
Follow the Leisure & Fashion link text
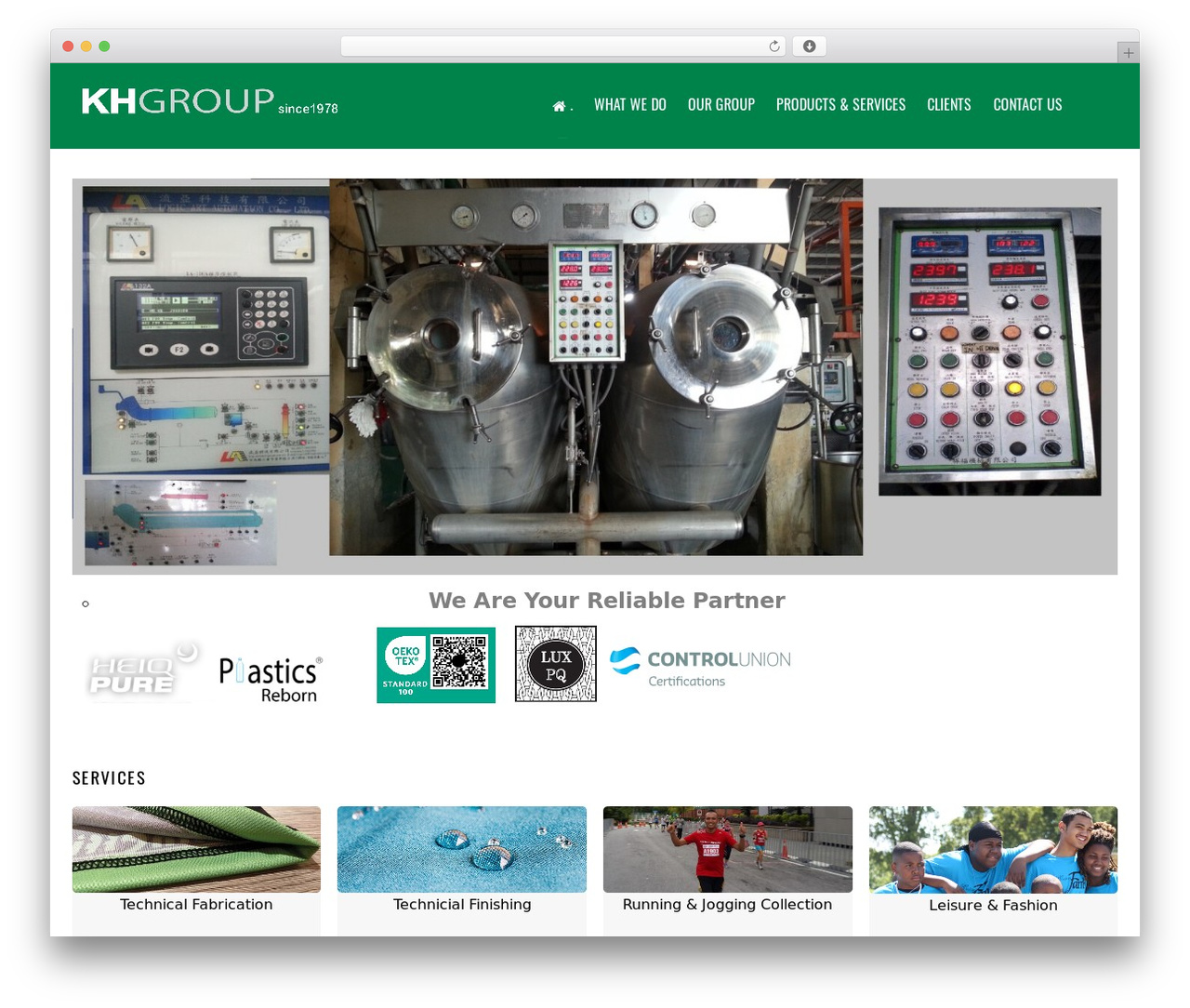click(993, 906)
